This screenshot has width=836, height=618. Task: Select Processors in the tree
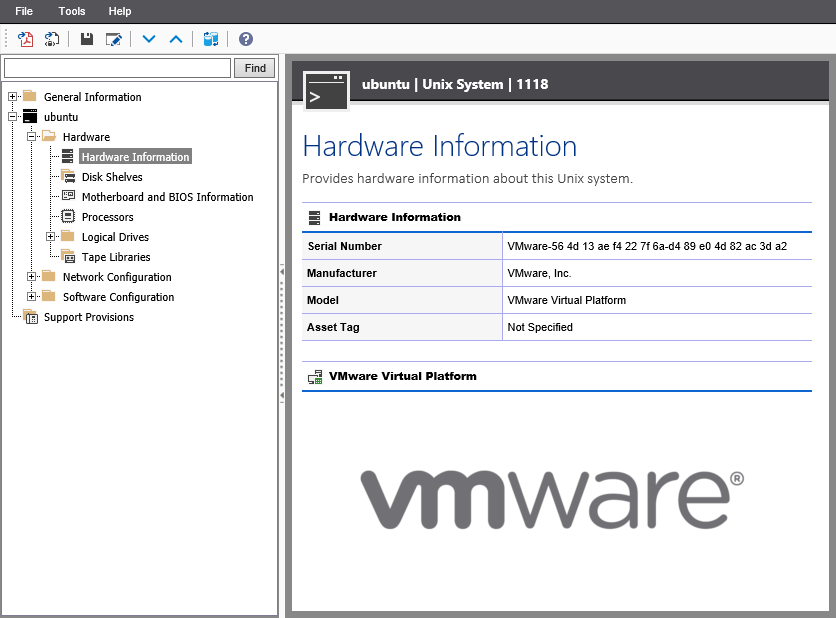coord(107,217)
